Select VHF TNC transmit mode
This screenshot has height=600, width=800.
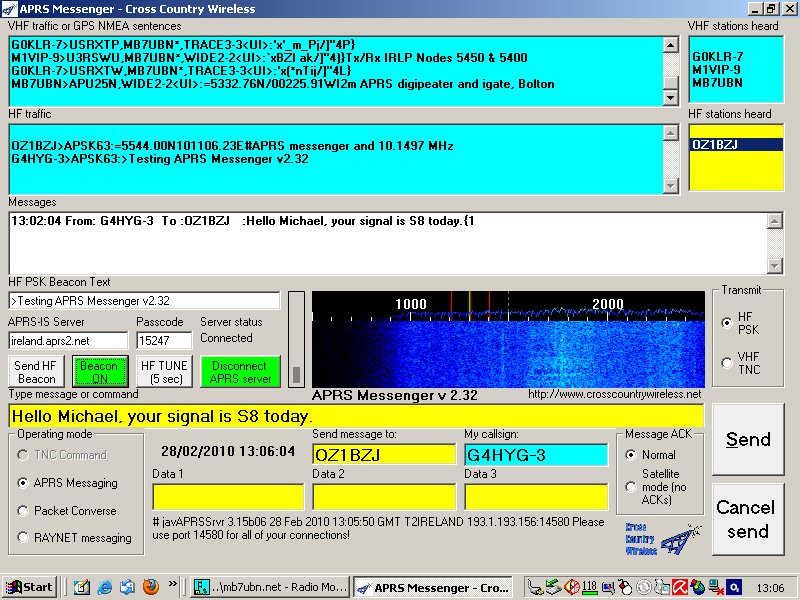[727, 363]
